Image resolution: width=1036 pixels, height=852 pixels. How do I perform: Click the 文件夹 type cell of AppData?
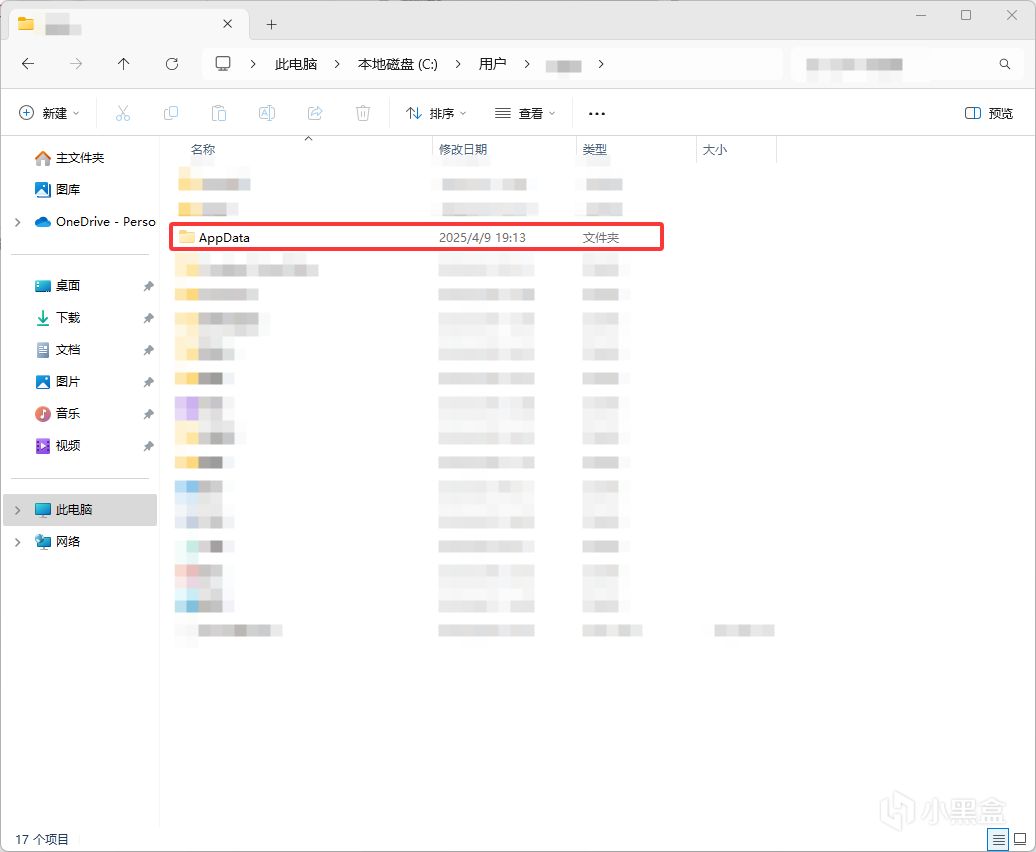click(x=601, y=238)
